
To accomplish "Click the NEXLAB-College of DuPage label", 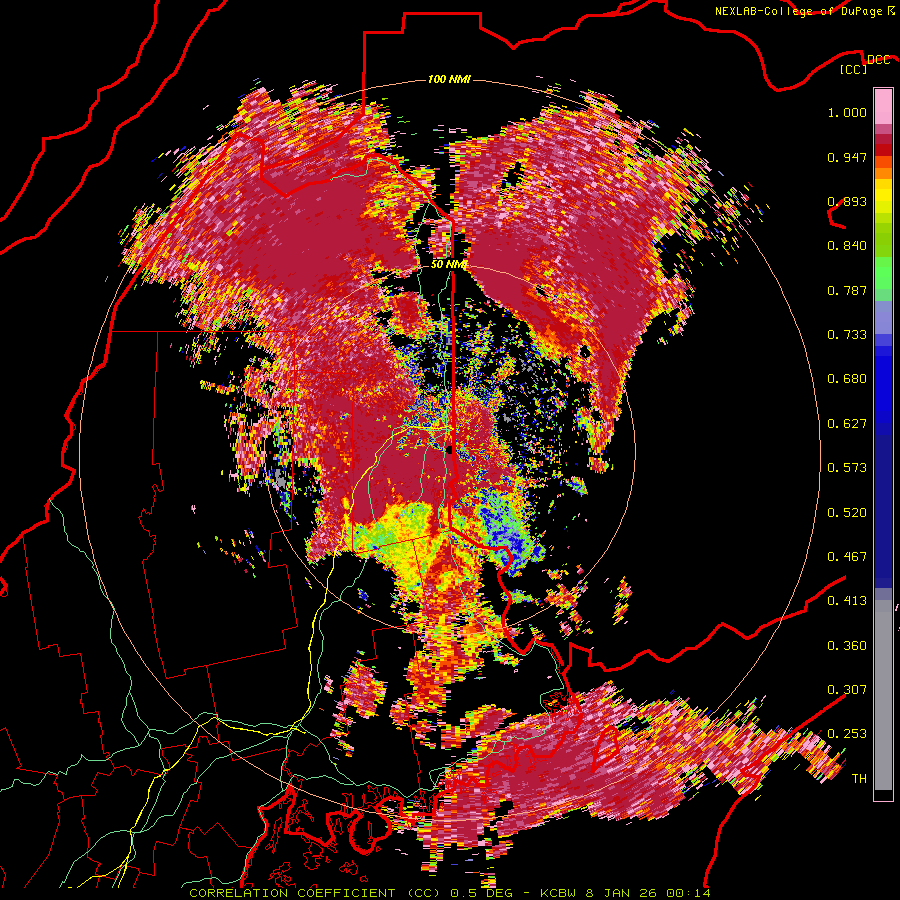I will [x=798, y=11].
